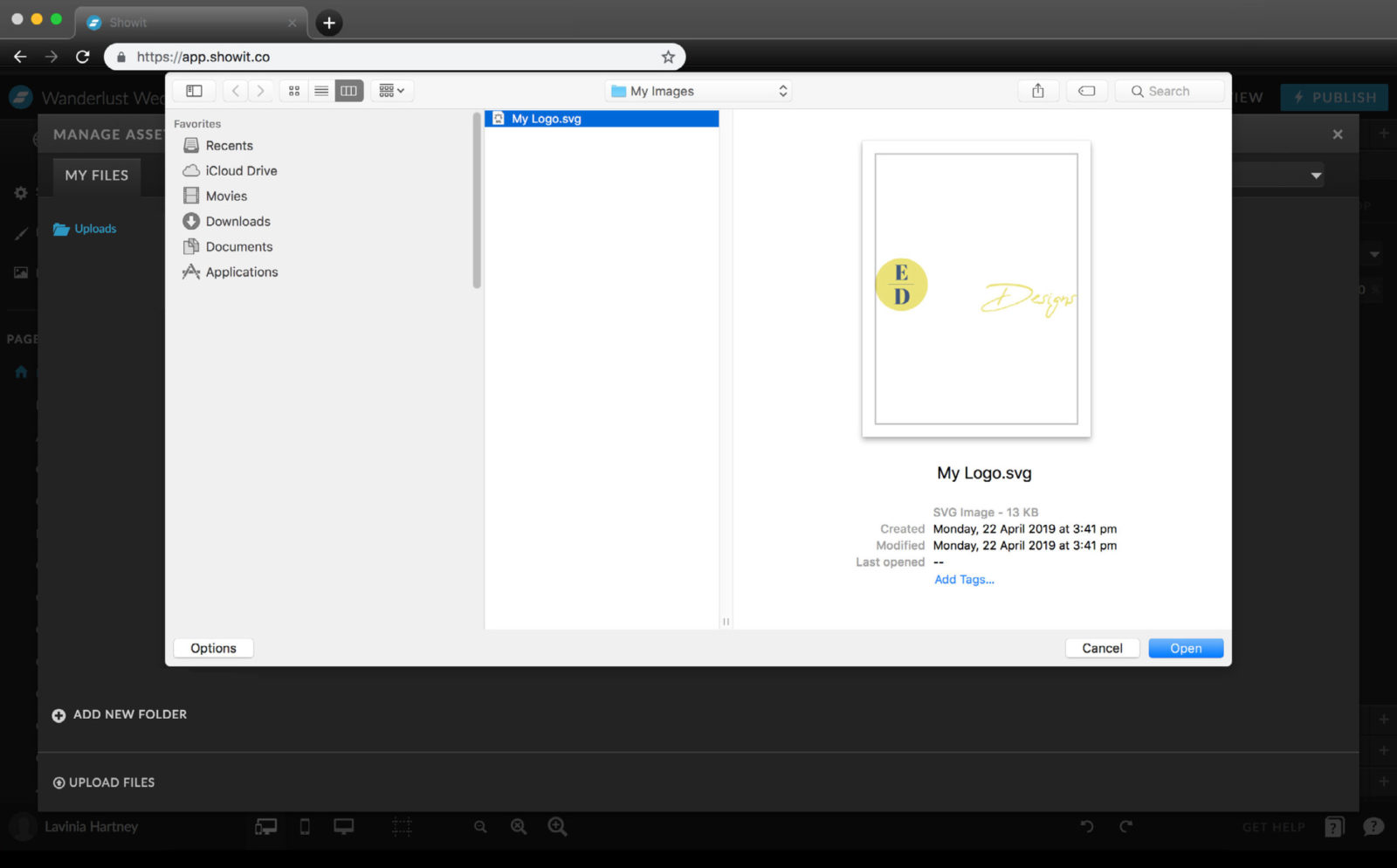
Task: Click the undo arrow icon
Action: (x=1085, y=826)
